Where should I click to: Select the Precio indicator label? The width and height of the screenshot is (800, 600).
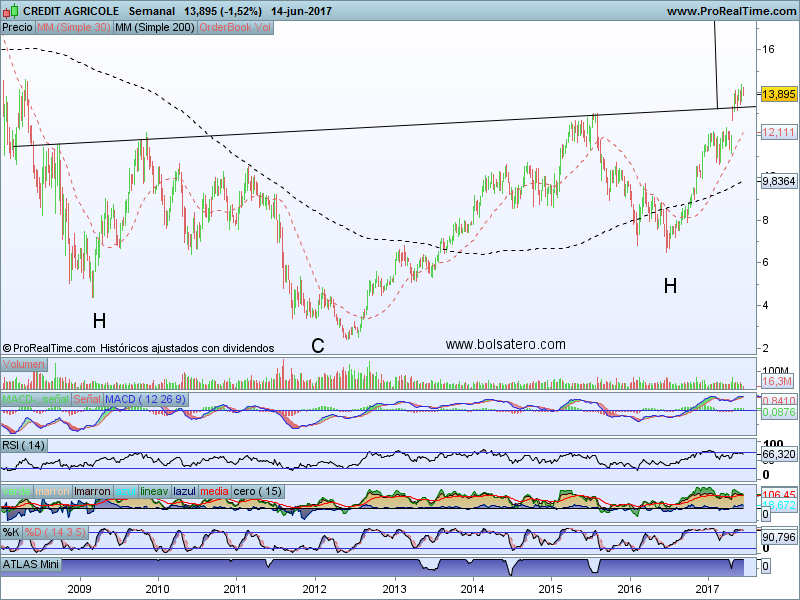click(17, 28)
